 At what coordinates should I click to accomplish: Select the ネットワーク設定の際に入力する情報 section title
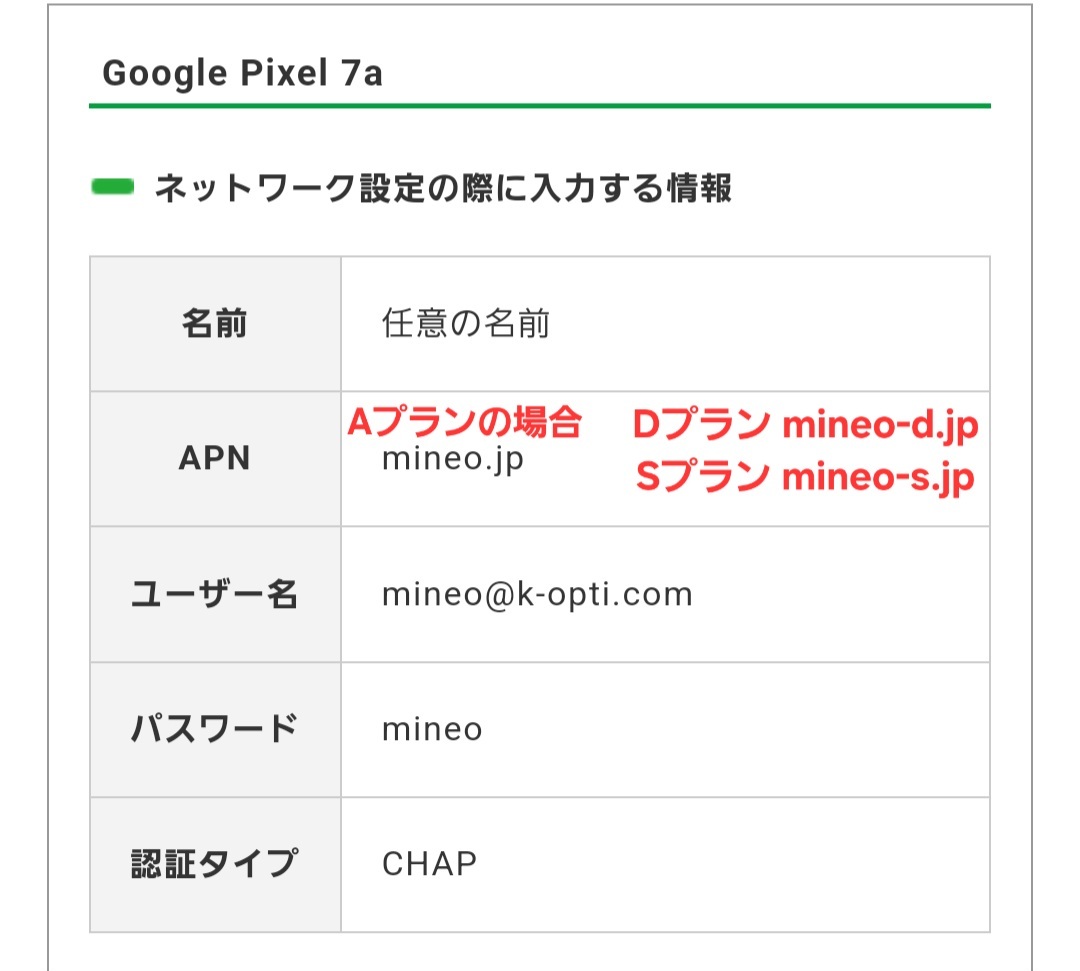pos(443,188)
